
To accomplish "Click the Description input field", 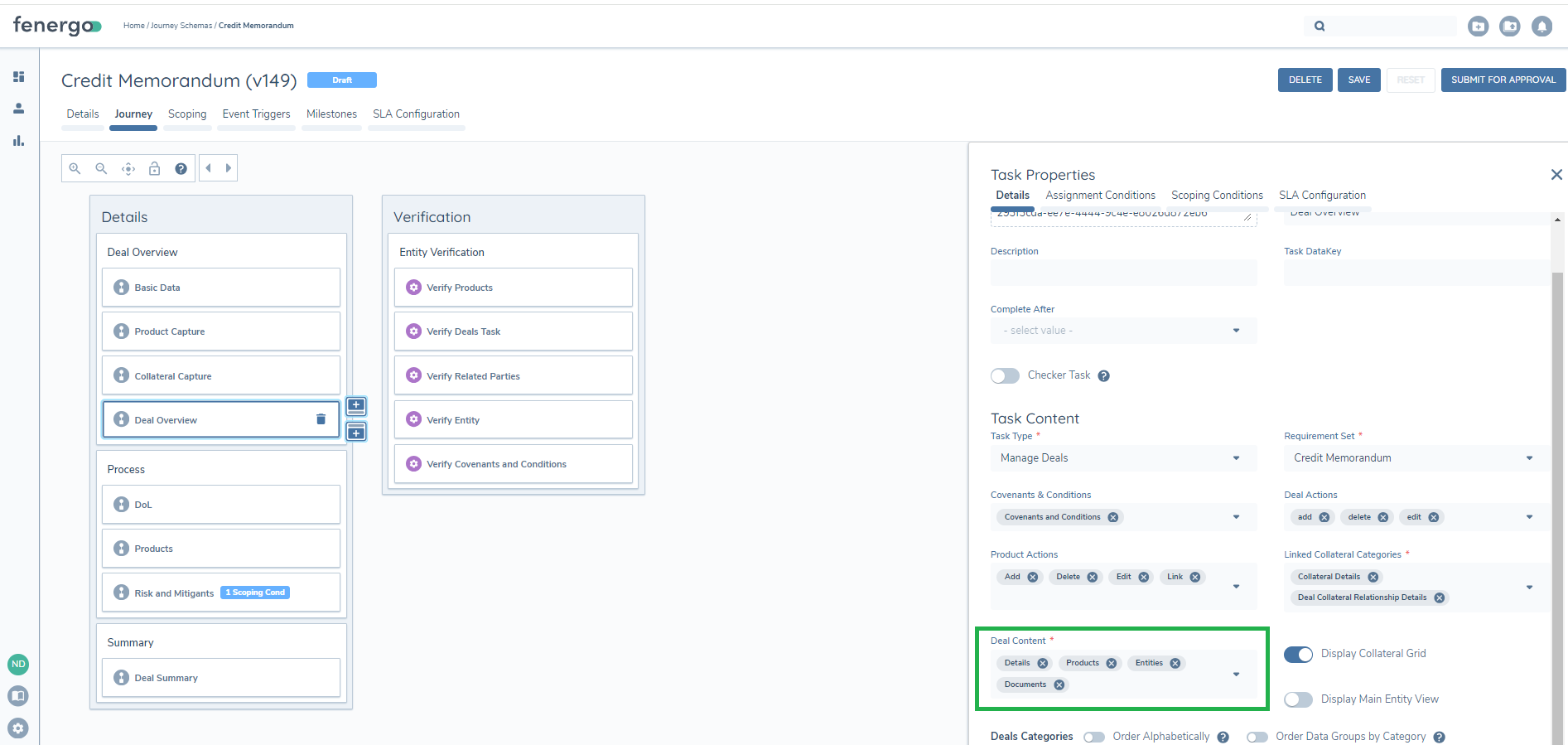I will (1123, 273).
